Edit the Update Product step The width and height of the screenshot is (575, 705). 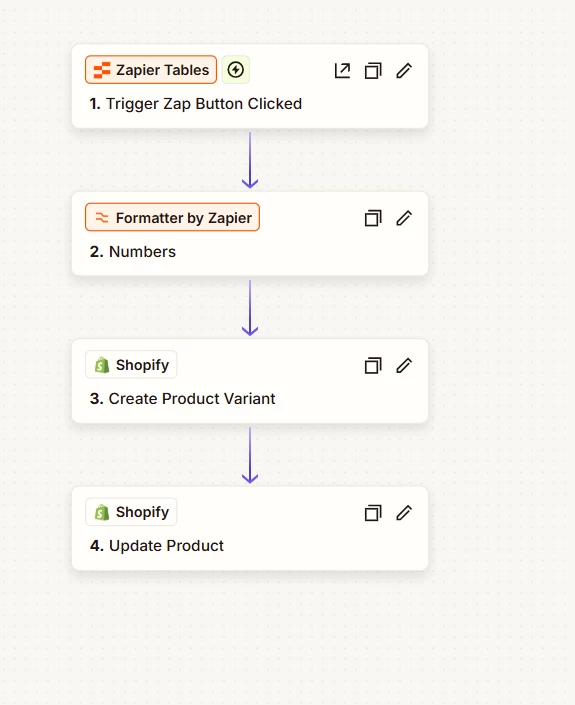point(404,513)
